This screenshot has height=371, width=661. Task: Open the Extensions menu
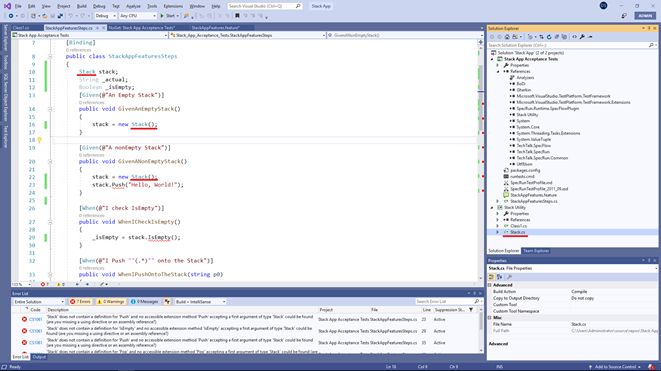click(173, 6)
